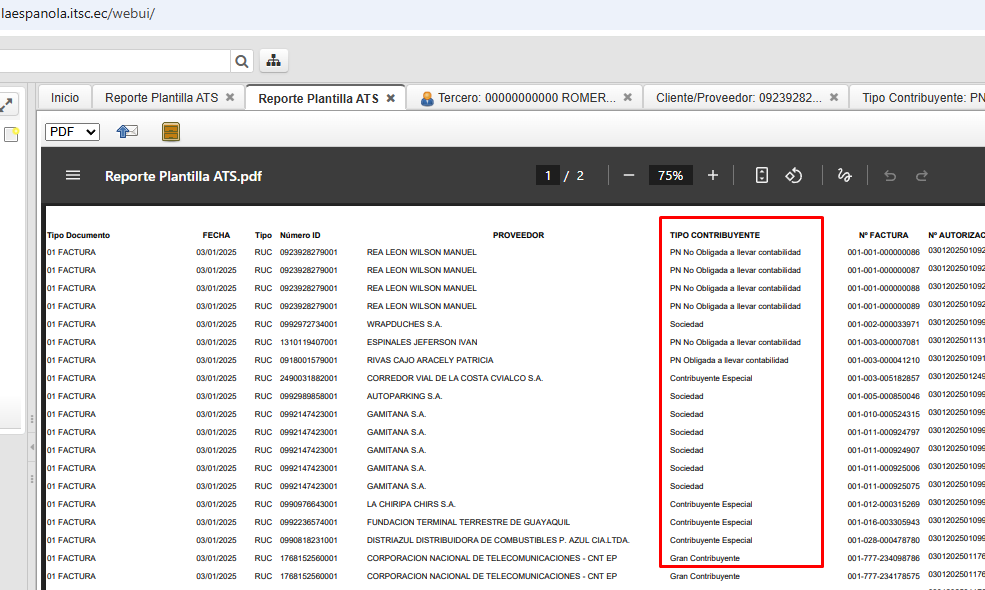This screenshot has width=985, height=590.
Task: Switch to the Cliente/Proveedor tab
Action: point(738,98)
